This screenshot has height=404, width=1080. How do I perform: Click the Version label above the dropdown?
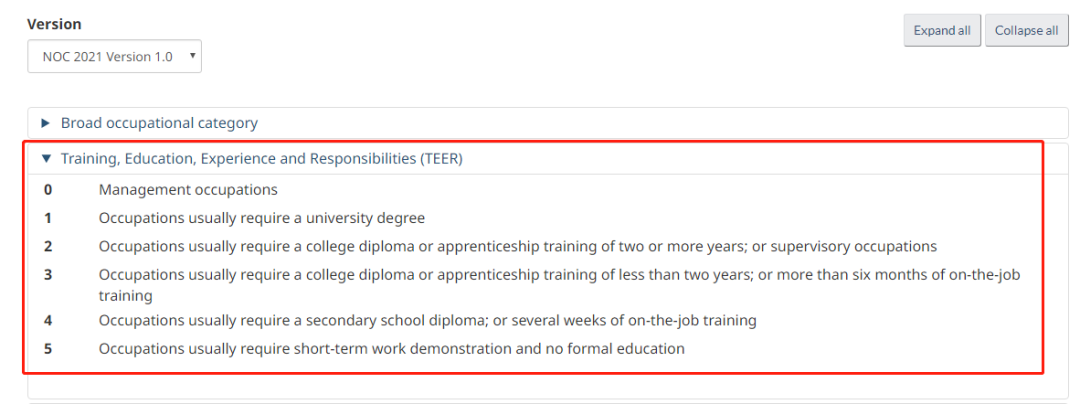pyautogui.click(x=54, y=24)
